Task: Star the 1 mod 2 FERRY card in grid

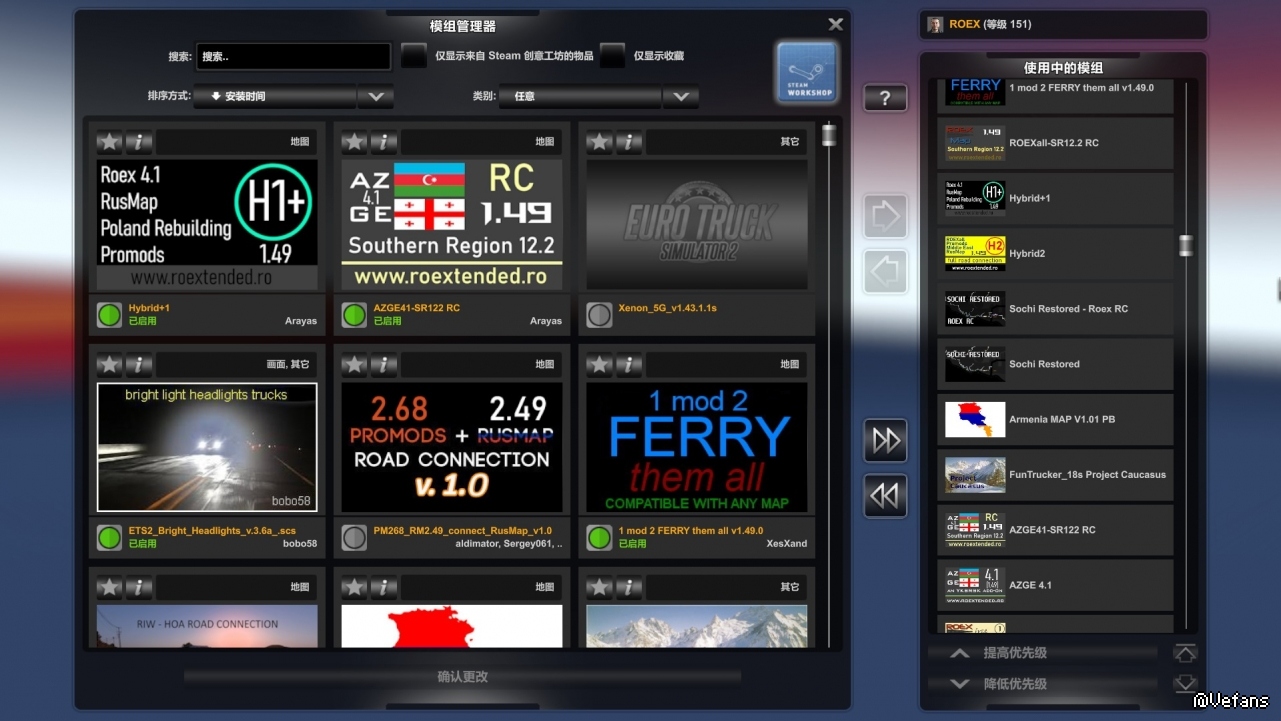Action: coord(599,364)
